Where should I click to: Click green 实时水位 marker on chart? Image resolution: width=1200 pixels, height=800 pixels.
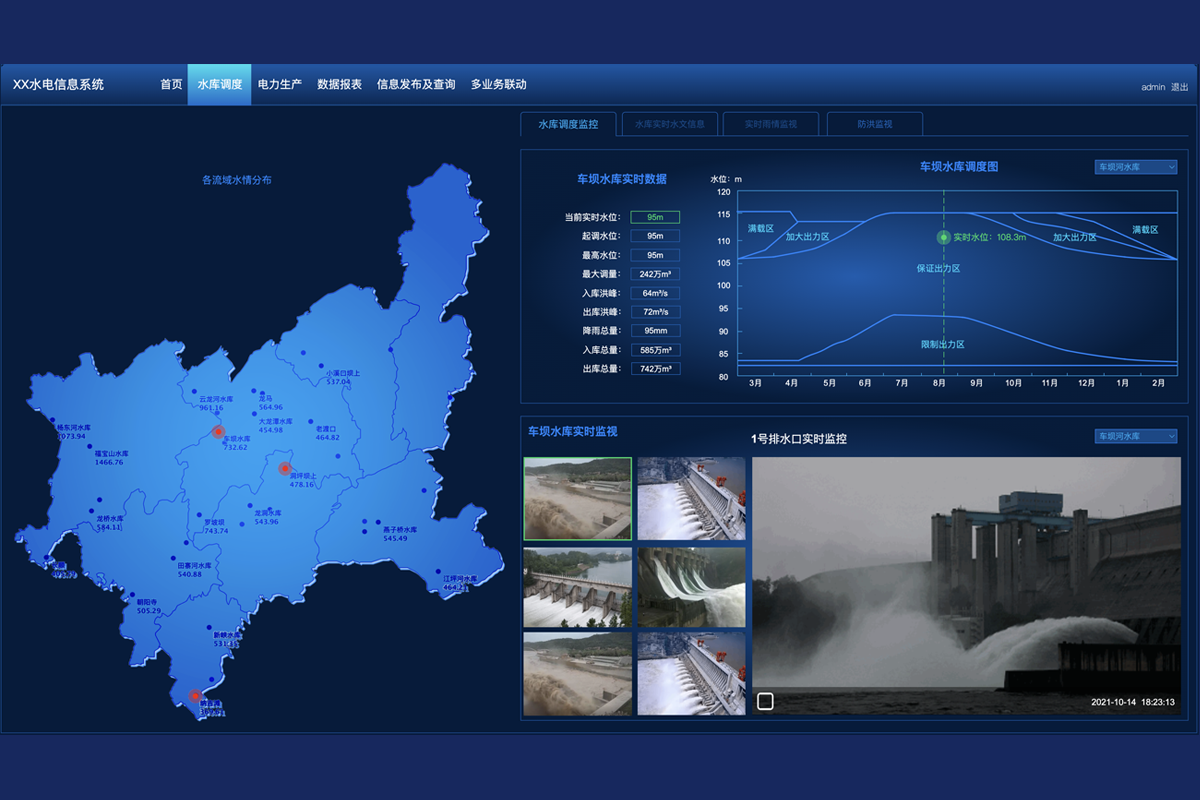(943, 237)
